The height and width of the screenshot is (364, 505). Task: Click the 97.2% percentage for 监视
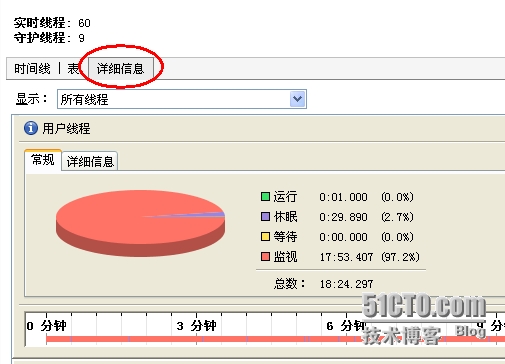pos(400,257)
